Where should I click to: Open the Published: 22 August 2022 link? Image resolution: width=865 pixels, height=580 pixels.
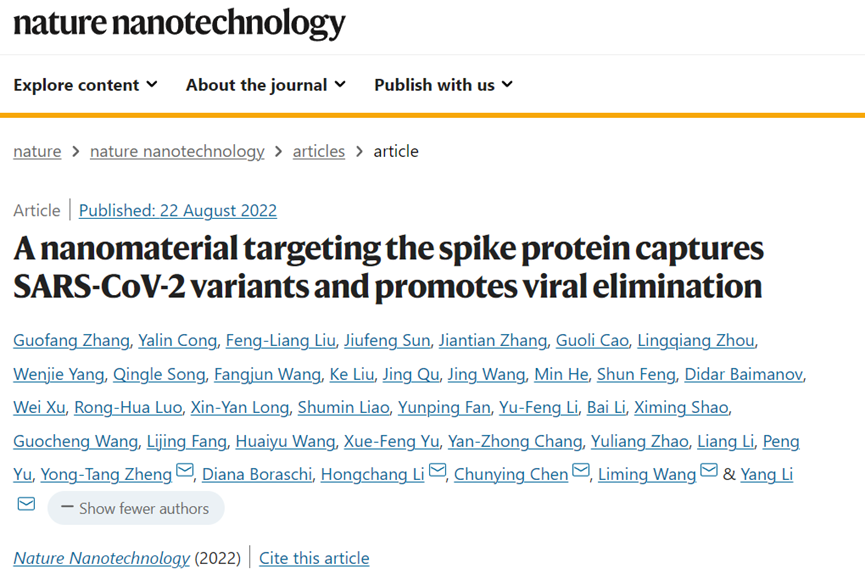coord(178,210)
